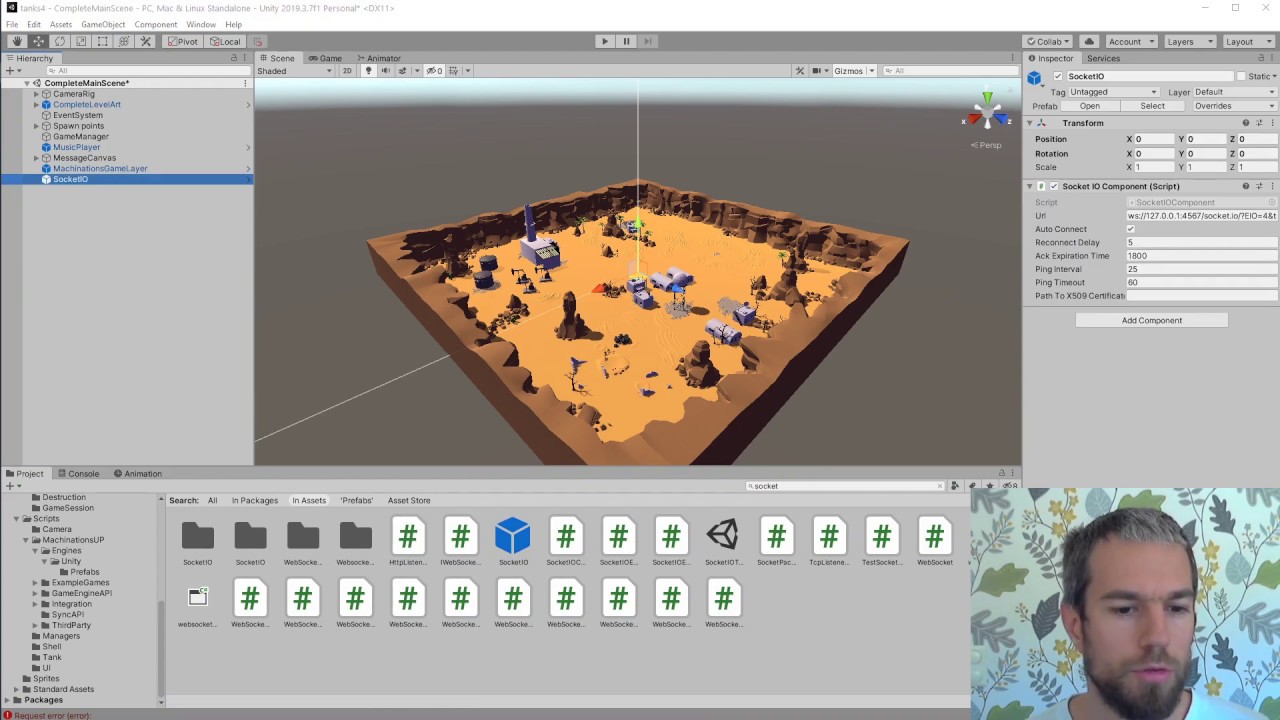
Task: Select the combined Transform tool
Action: pos(124,41)
